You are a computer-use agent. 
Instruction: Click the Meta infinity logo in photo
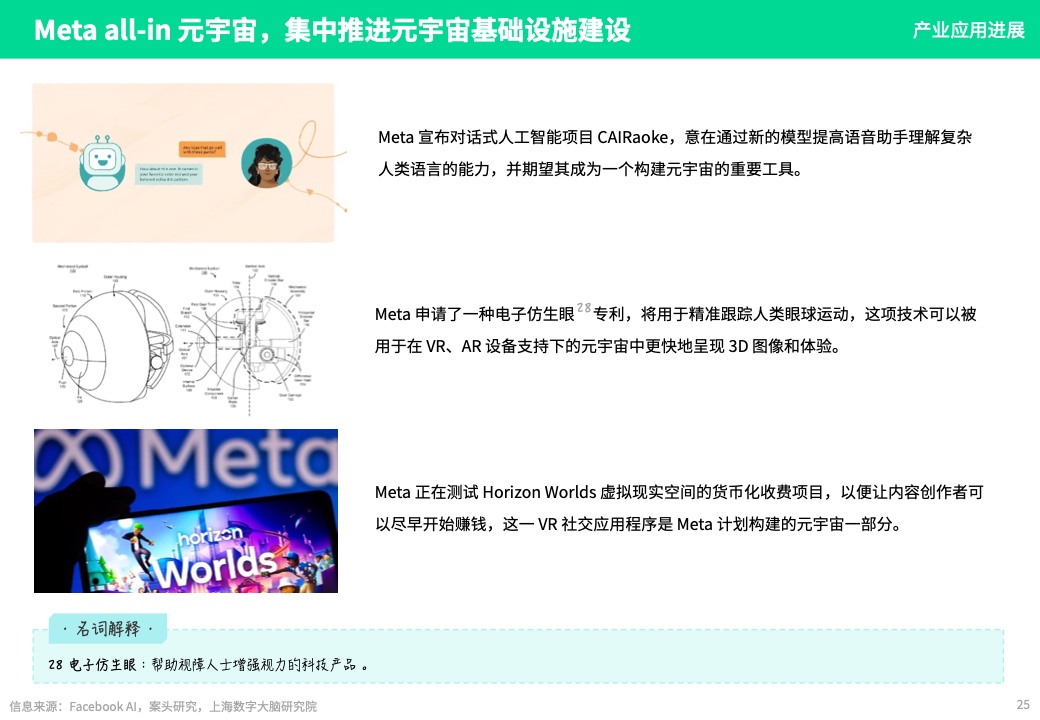click(x=78, y=457)
